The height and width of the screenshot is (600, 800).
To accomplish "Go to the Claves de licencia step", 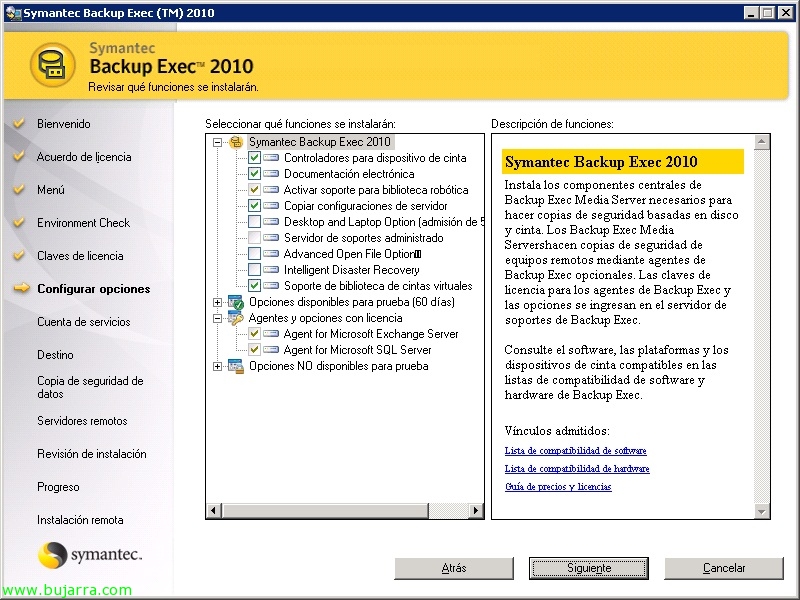I will [80, 256].
